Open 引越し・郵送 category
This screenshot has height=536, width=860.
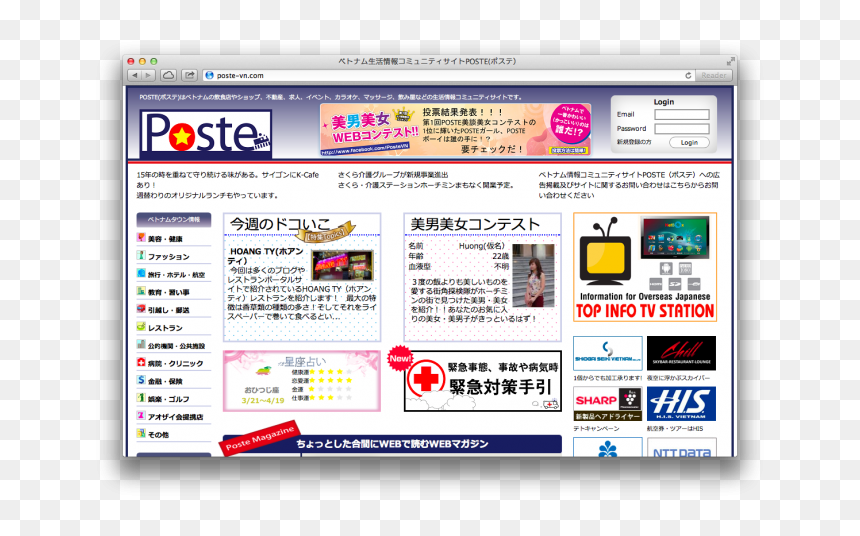pos(168,310)
